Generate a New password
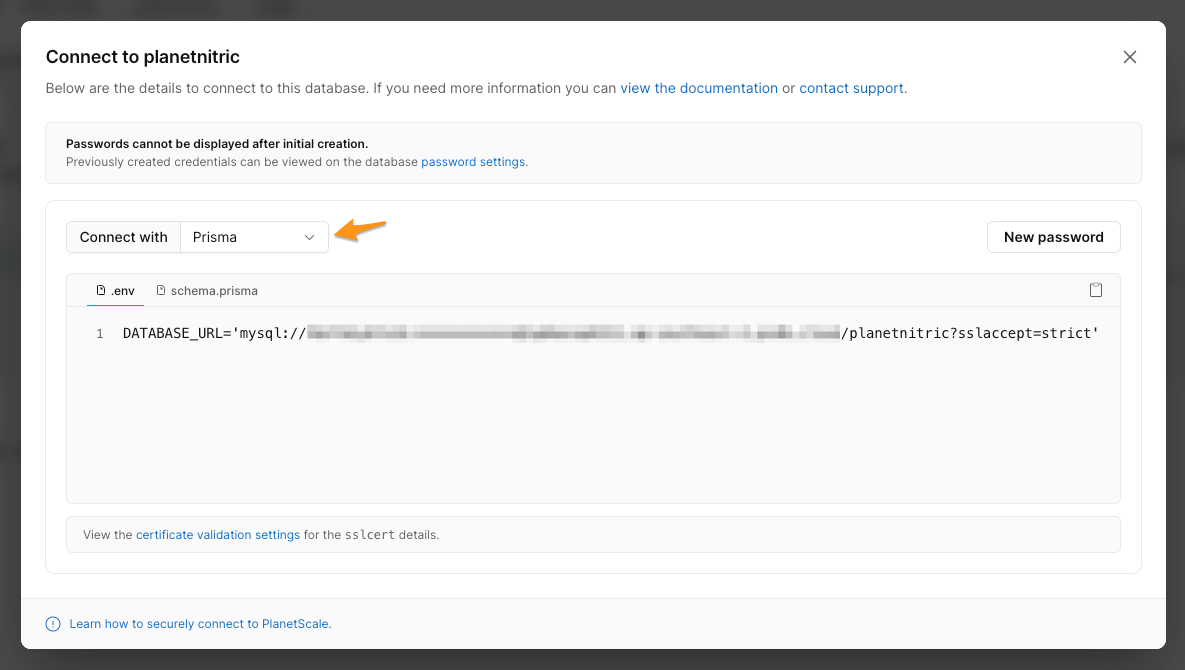The width and height of the screenshot is (1185, 670). click(1053, 237)
